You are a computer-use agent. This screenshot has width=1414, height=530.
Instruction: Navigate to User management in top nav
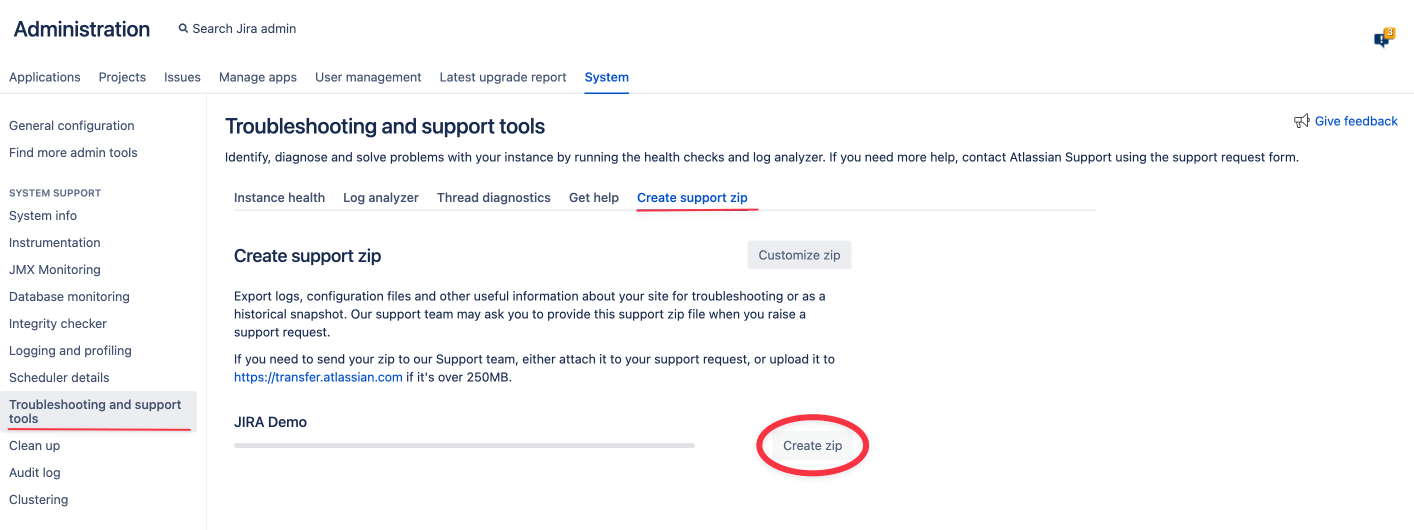[x=368, y=77]
